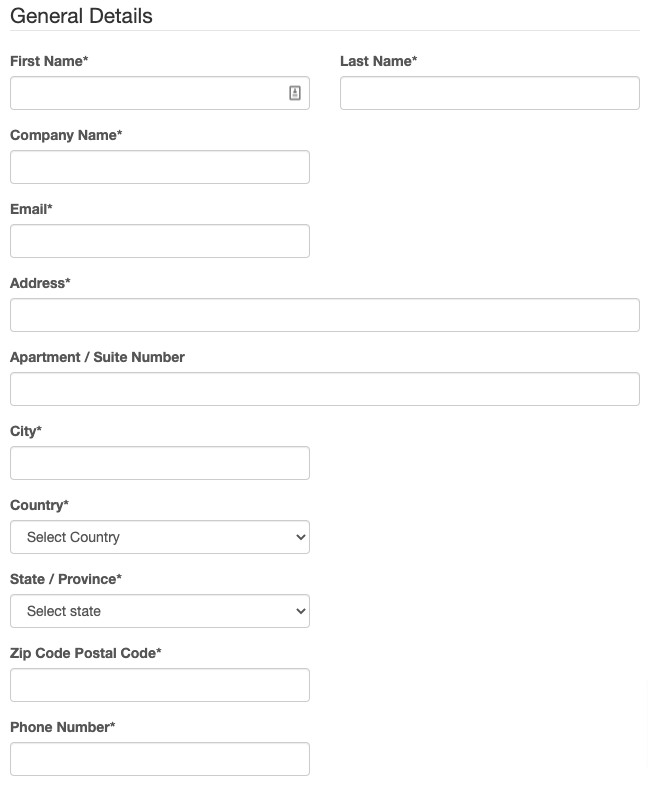Click the "Zip Code Postal Code*" label text
This screenshot has height=787, width=648.
coord(86,653)
